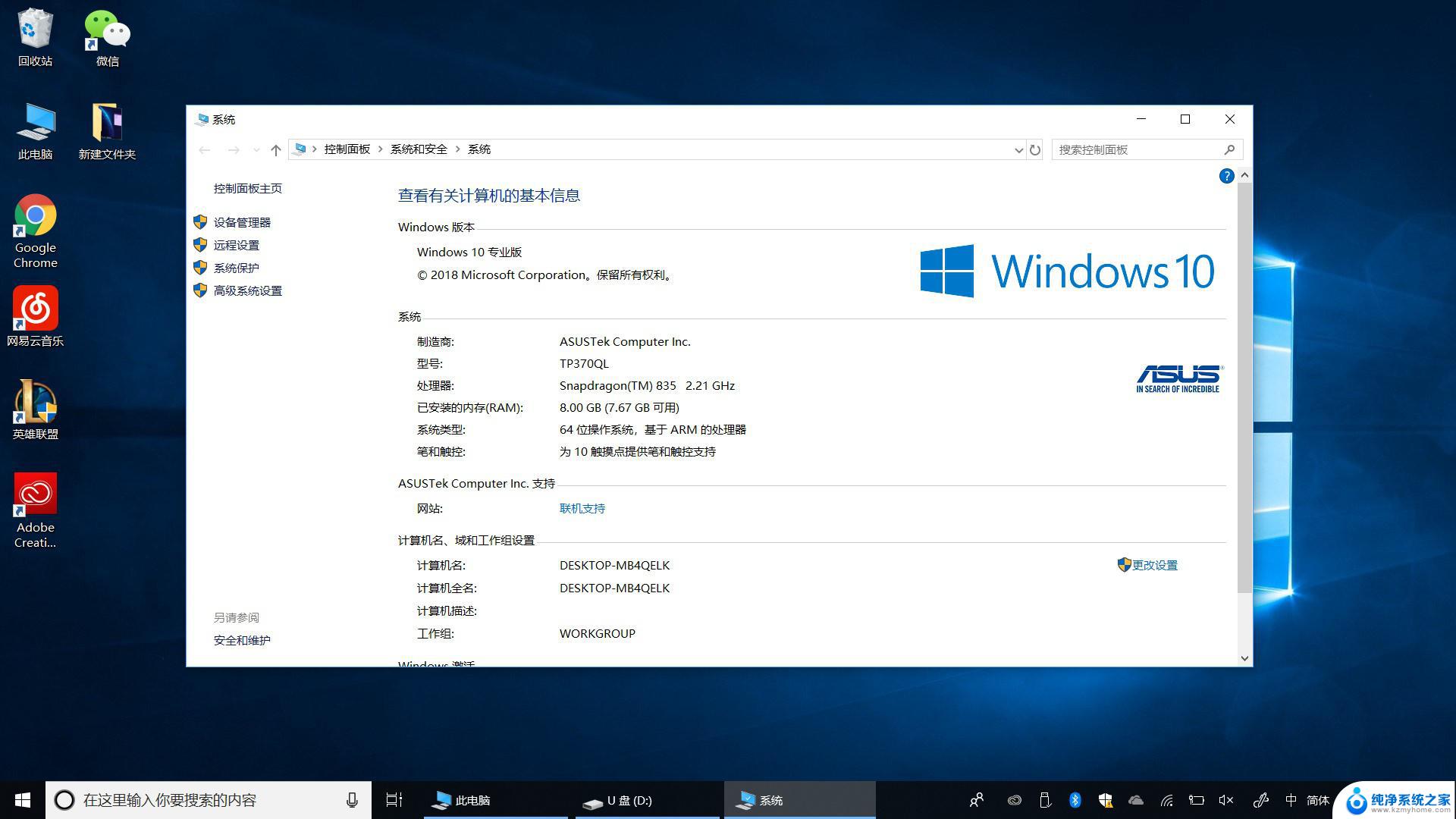Select the New Folder (新建文件夹) desktop icon
Screen dimensions: 1456x819
coord(107,130)
